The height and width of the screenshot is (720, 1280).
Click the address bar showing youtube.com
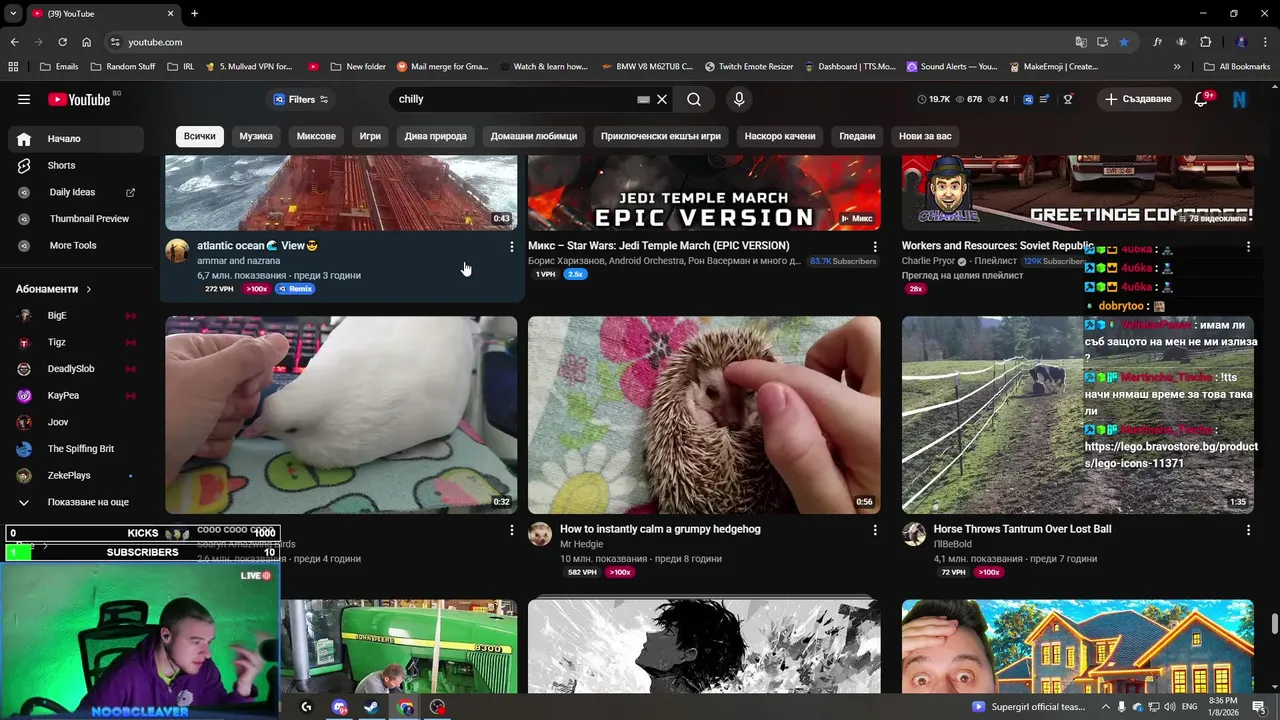click(590, 42)
